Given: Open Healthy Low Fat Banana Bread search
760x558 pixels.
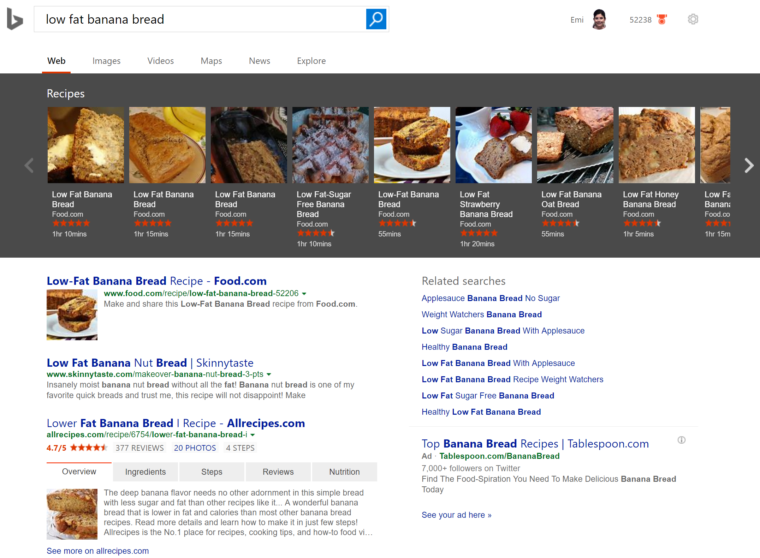Looking at the screenshot, I should pos(481,412).
